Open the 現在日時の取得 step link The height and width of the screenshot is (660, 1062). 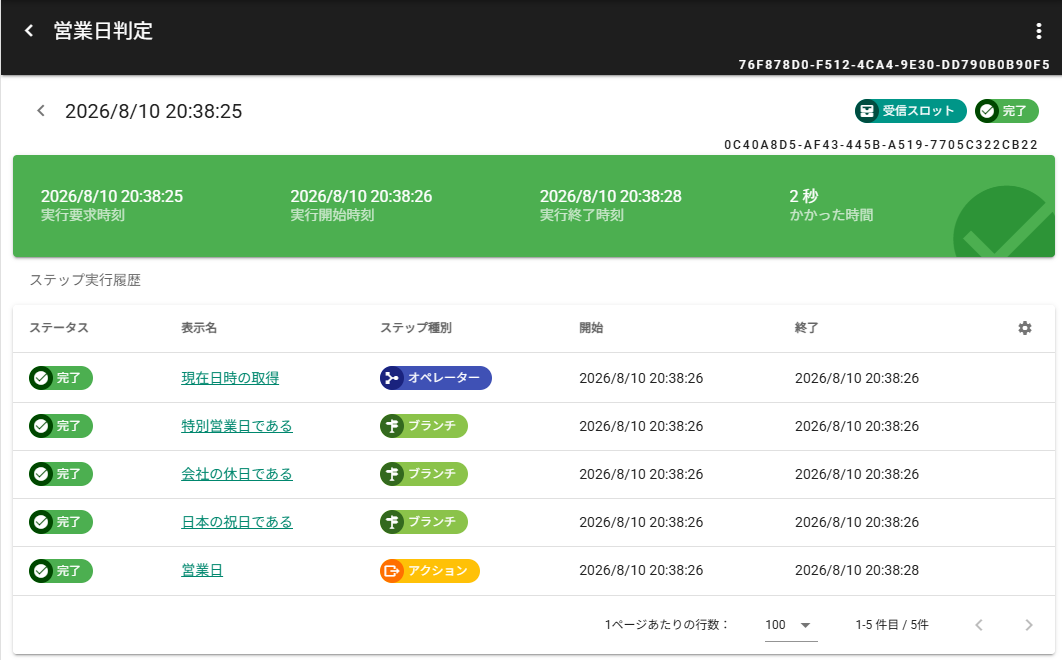click(230, 378)
